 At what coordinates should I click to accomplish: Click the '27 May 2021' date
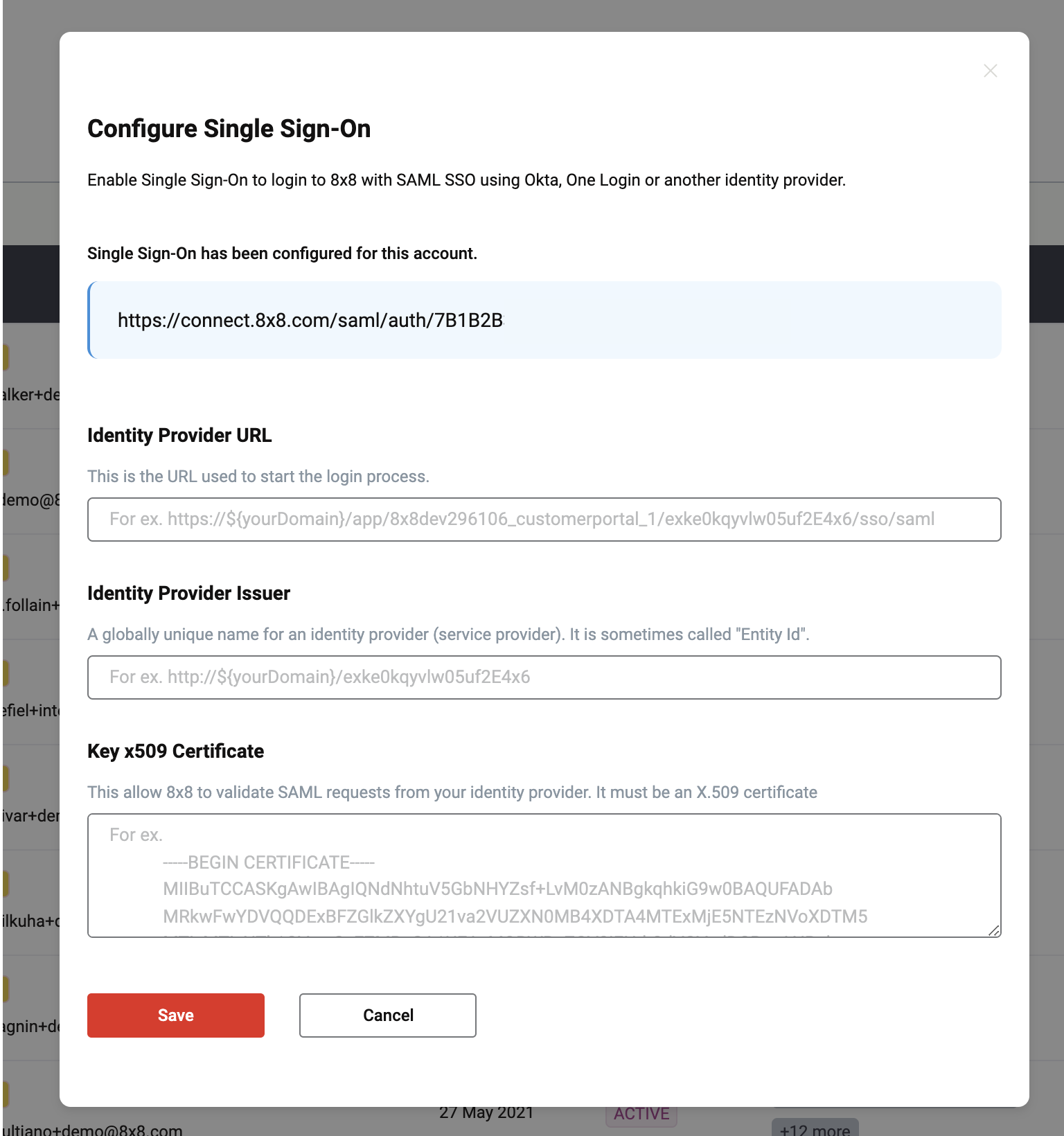coord(486,1113)
